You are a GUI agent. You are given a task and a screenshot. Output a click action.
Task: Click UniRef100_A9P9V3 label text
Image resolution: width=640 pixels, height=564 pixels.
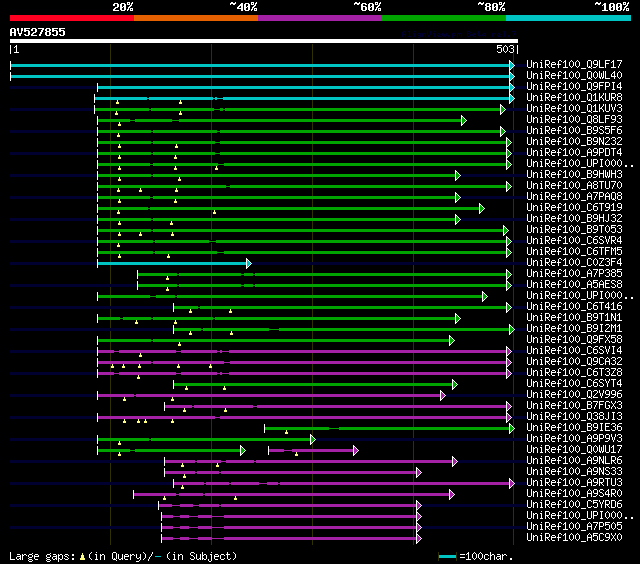[574, 439]
